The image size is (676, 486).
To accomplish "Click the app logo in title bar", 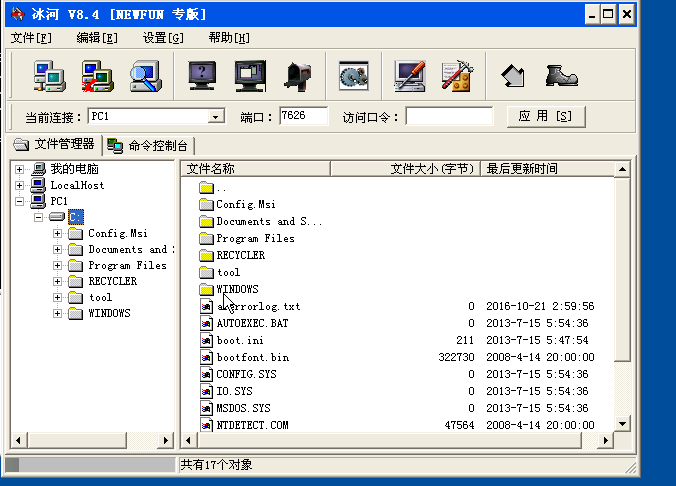I will click(x=18, y=14).
